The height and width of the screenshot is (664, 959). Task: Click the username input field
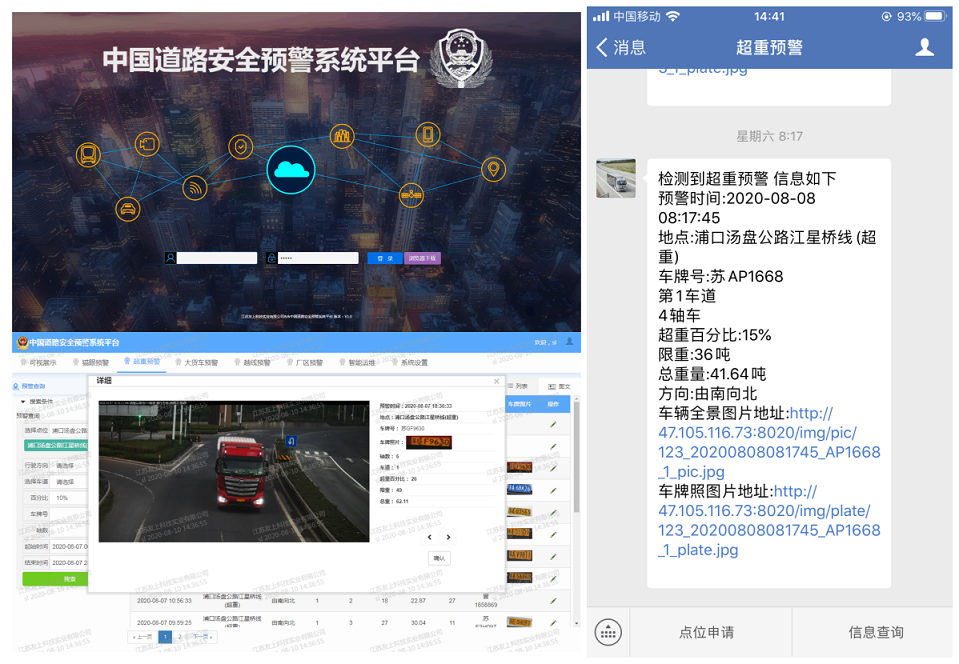tap(217, 258)
